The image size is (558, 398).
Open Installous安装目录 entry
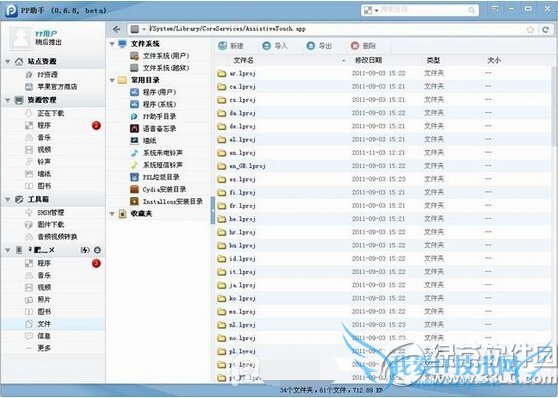[x=167, y=201]
